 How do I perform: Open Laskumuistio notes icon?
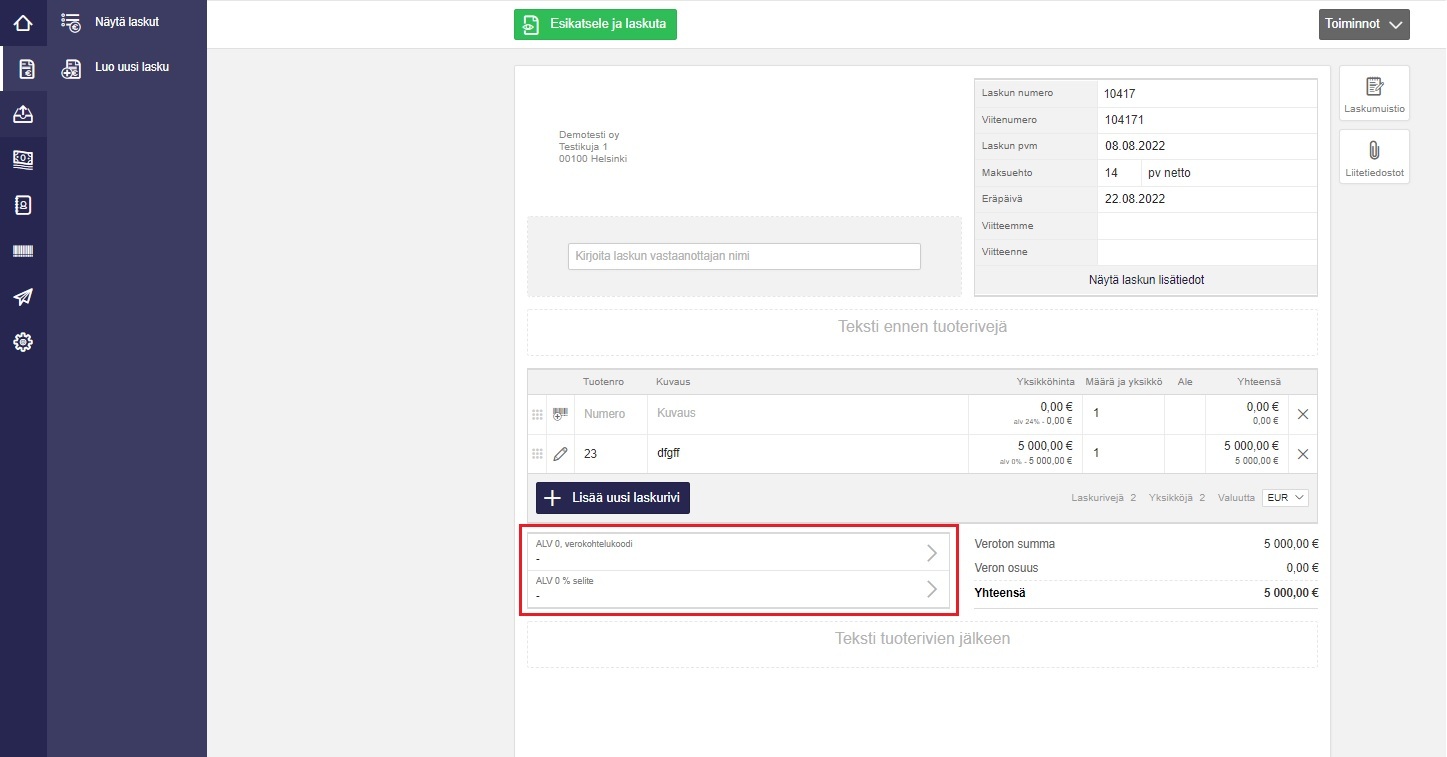coord(1374,88)
